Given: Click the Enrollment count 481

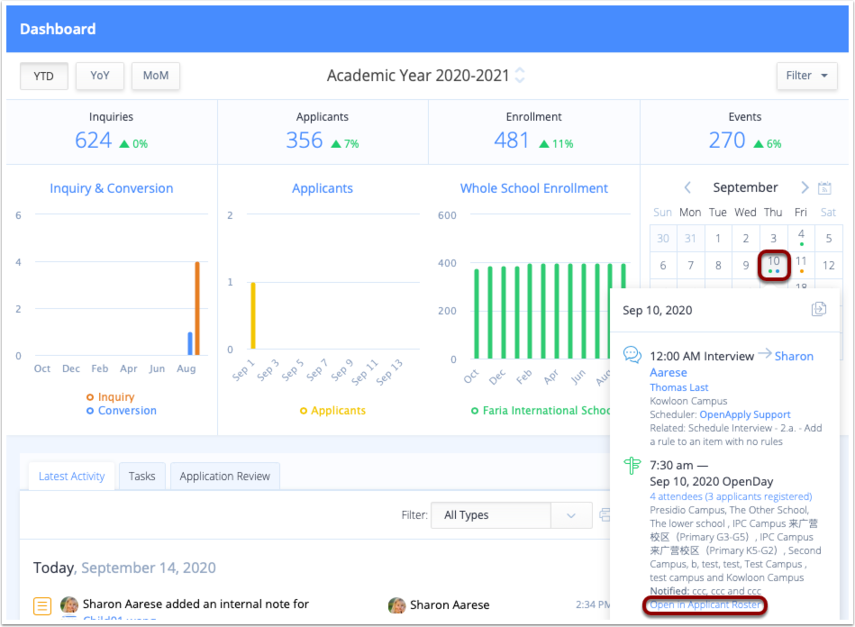Looking at the screenshot, I should click(x=511, y=141).
